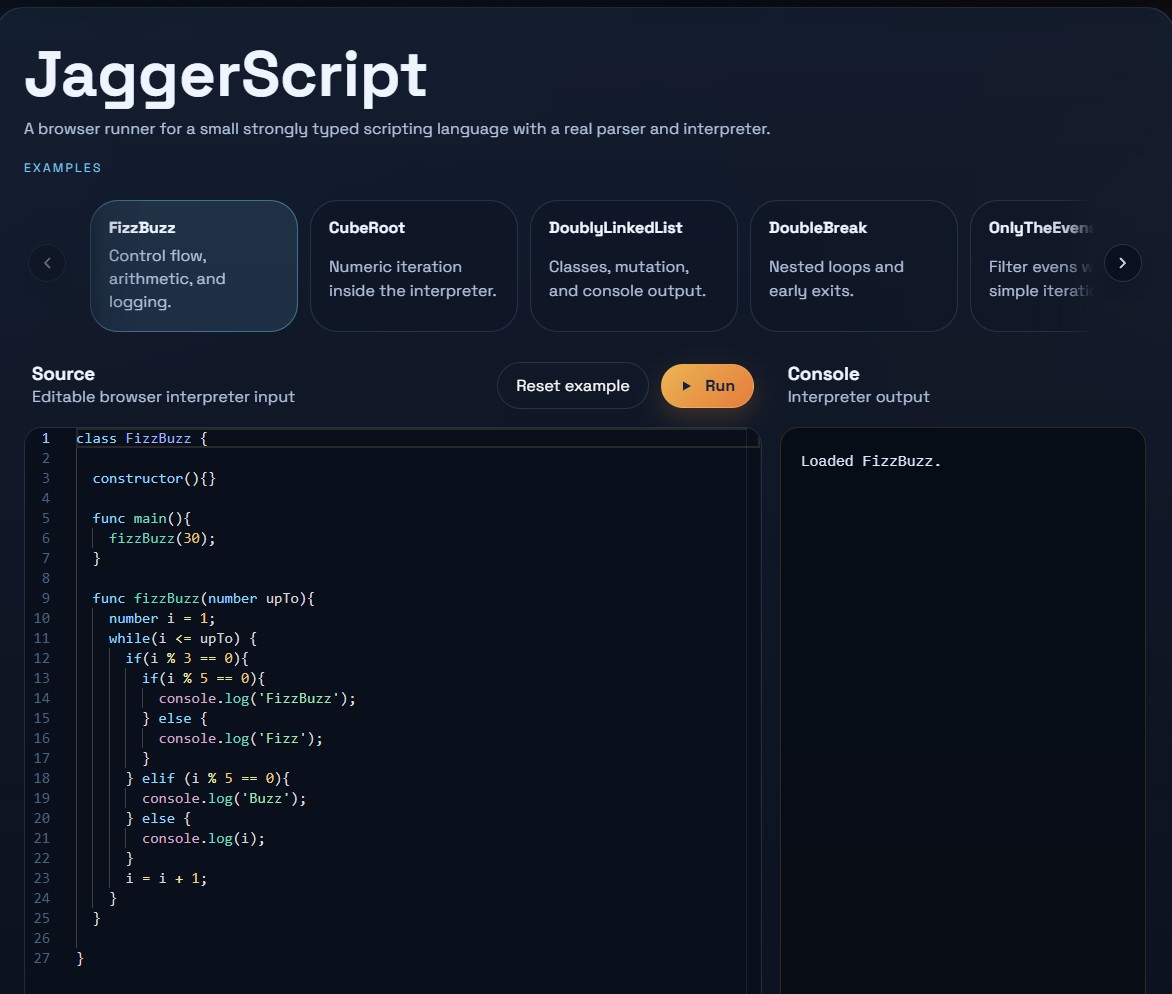Place cursor on 'class FizzBuzz {' line

(142, 439)
